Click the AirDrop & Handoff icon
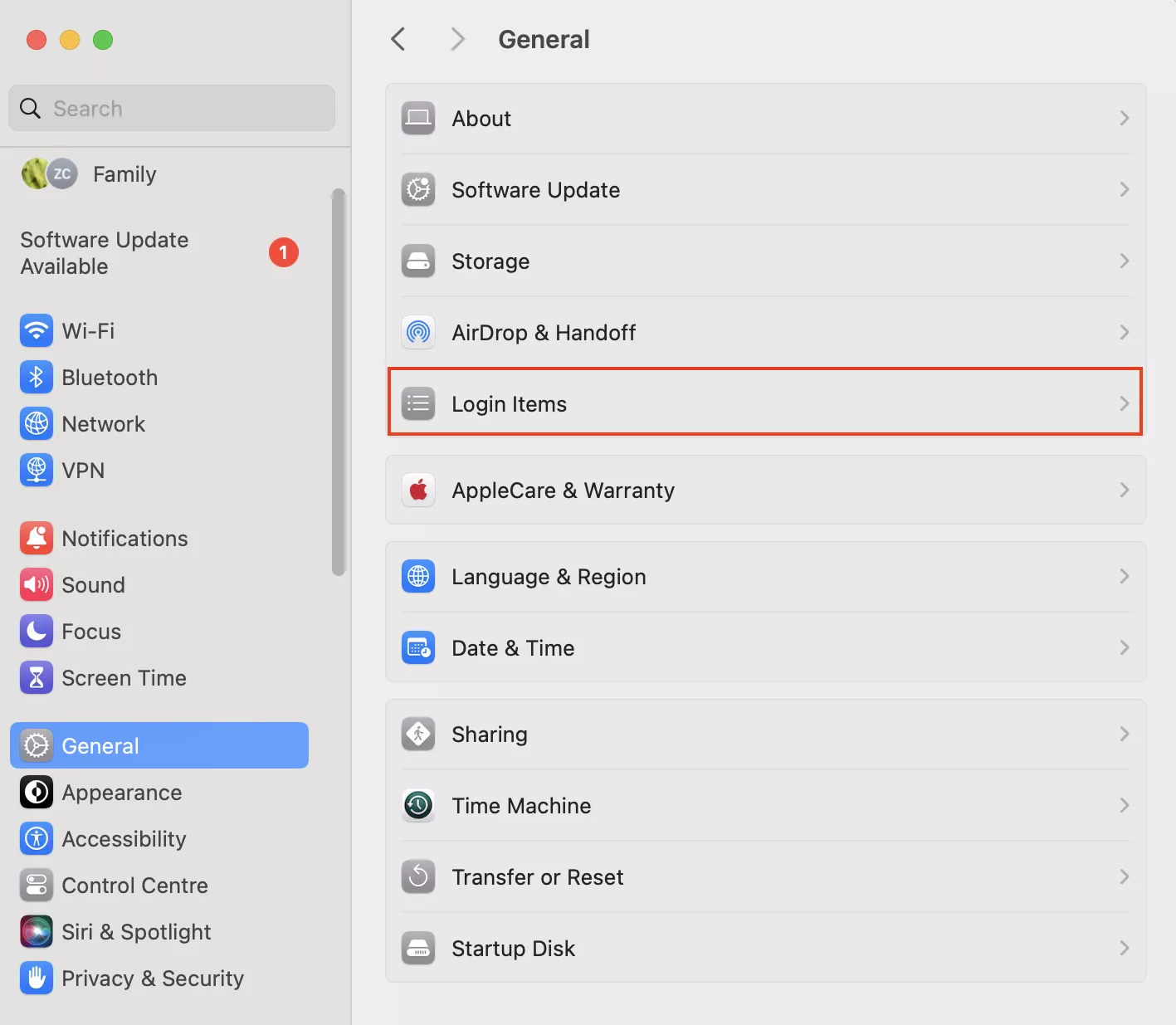 click(418, 333)
